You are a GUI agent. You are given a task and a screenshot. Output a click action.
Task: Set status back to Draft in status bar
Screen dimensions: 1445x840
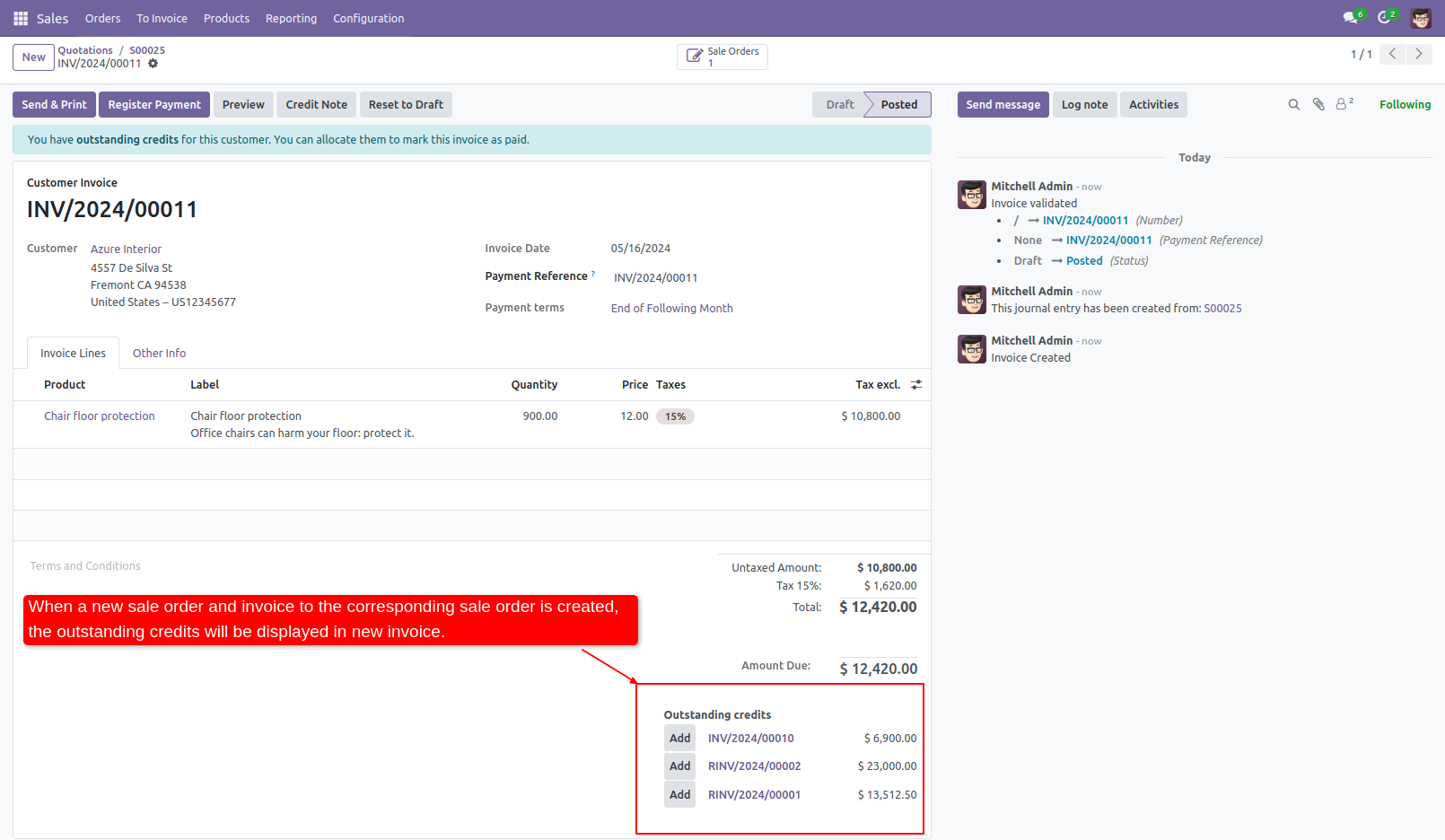[x=839, y=104]
